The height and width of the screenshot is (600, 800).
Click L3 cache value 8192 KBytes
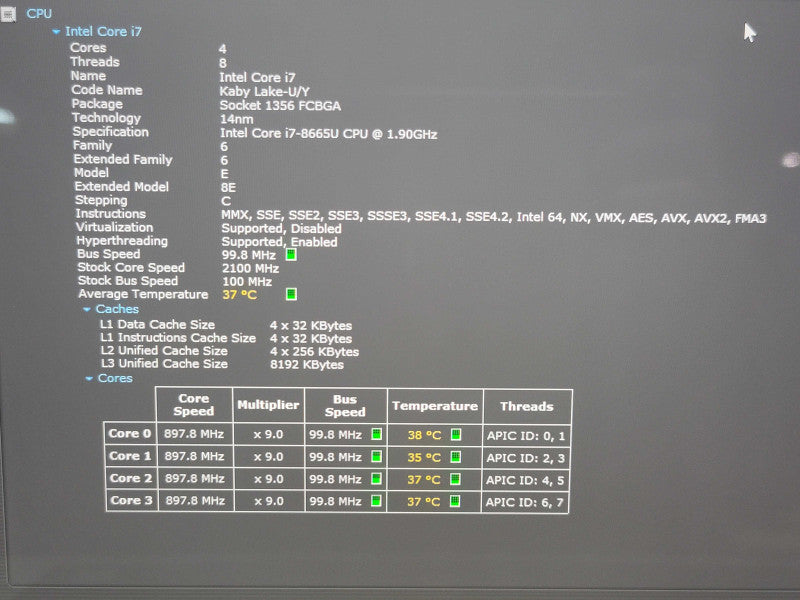(307, 364)
